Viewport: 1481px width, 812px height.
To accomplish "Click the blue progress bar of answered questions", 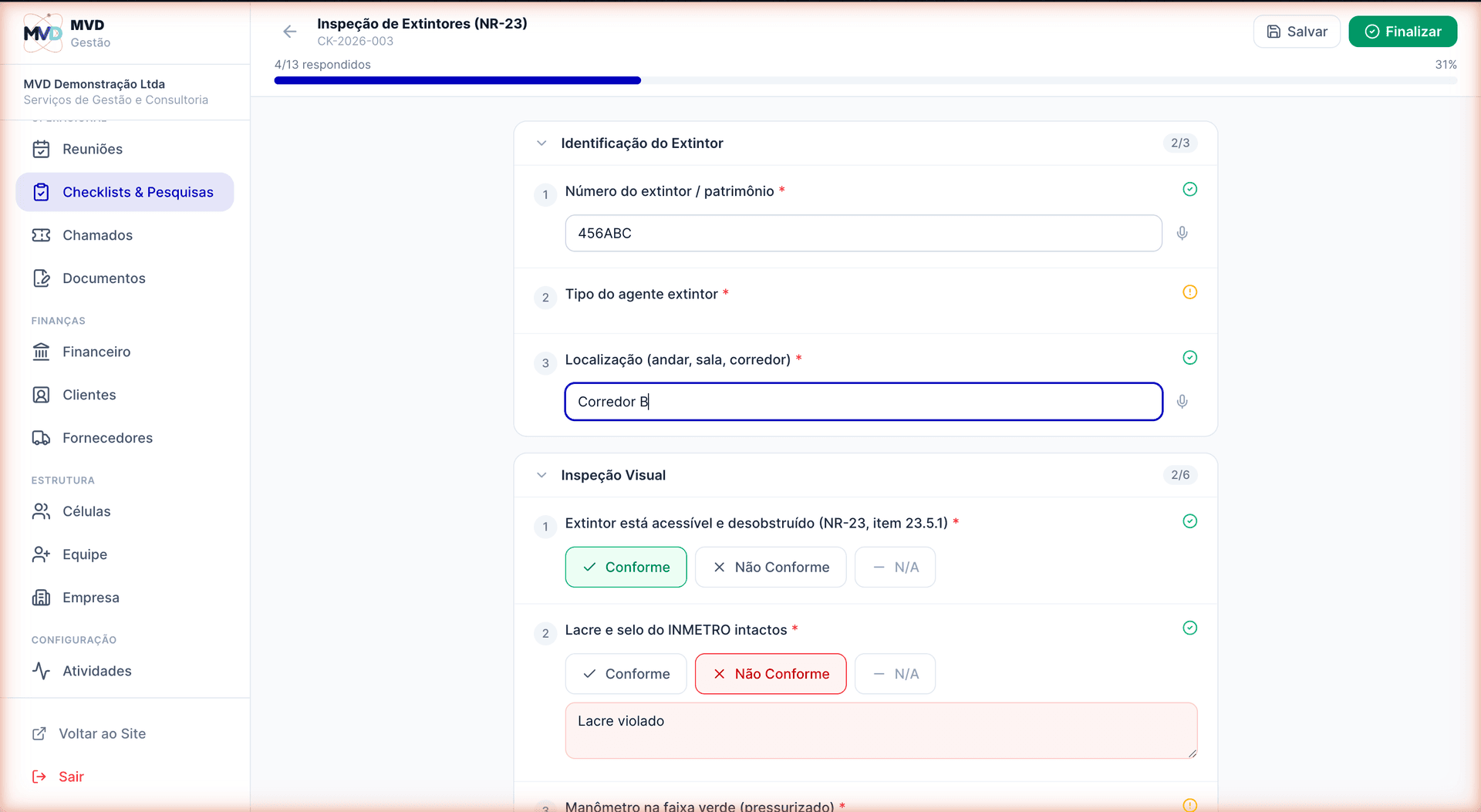I will tap(457, 80).
